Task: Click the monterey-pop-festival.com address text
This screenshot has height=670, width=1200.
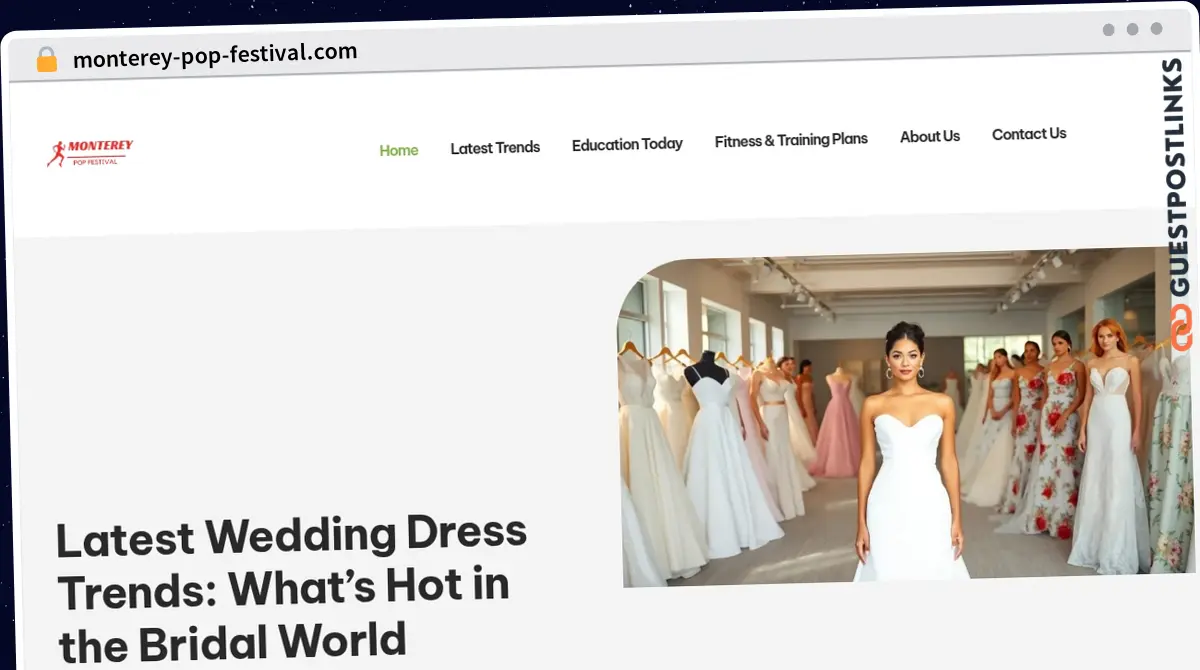Action: coord(215,55)
